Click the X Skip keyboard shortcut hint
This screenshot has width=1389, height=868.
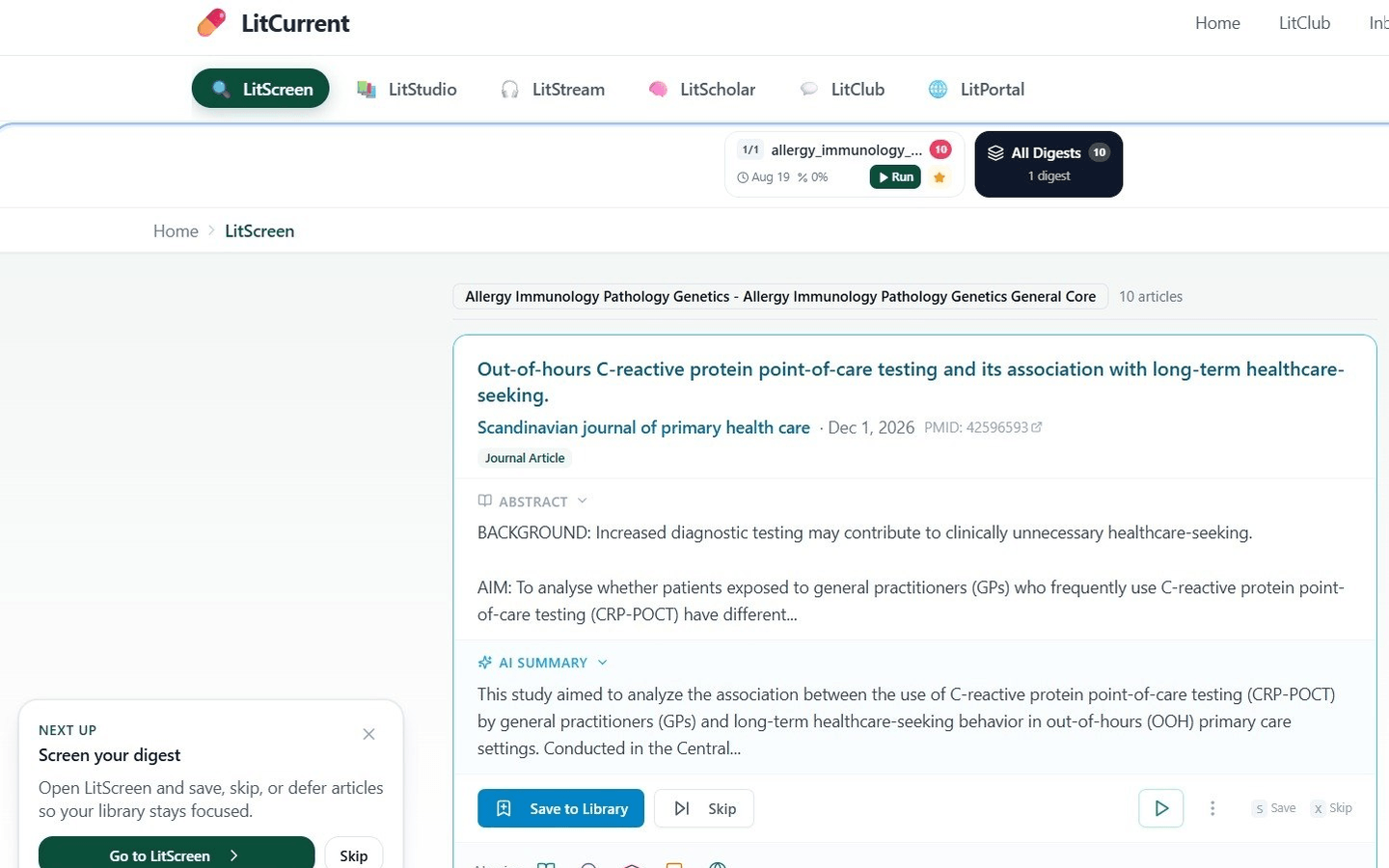tap(1332, 808)
